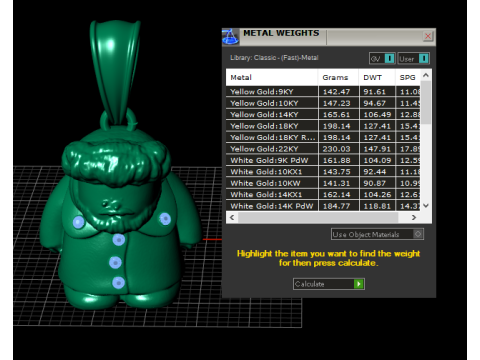The width and height of the screenshot is (480, 360).
Task: Click the 104.26 DWT value
Action: click(x=377, y=195)
